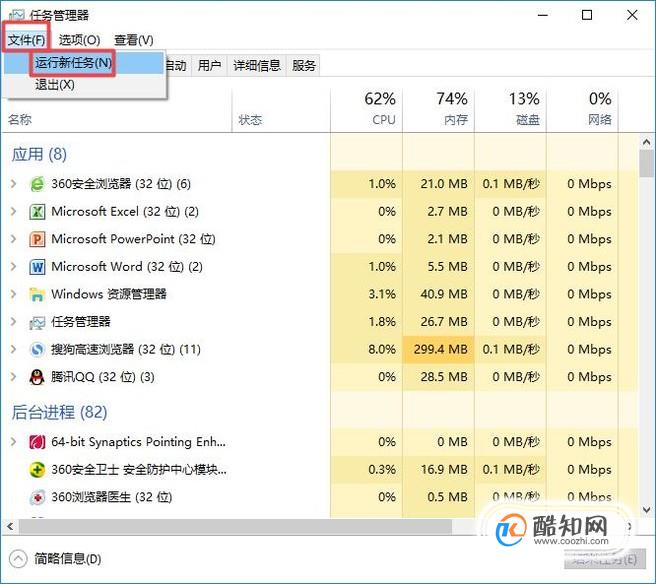The width and height of the screenshot is (656, 584).
Task: Expand the Microsoft PowerPoint process group
Action: (14, 239)
